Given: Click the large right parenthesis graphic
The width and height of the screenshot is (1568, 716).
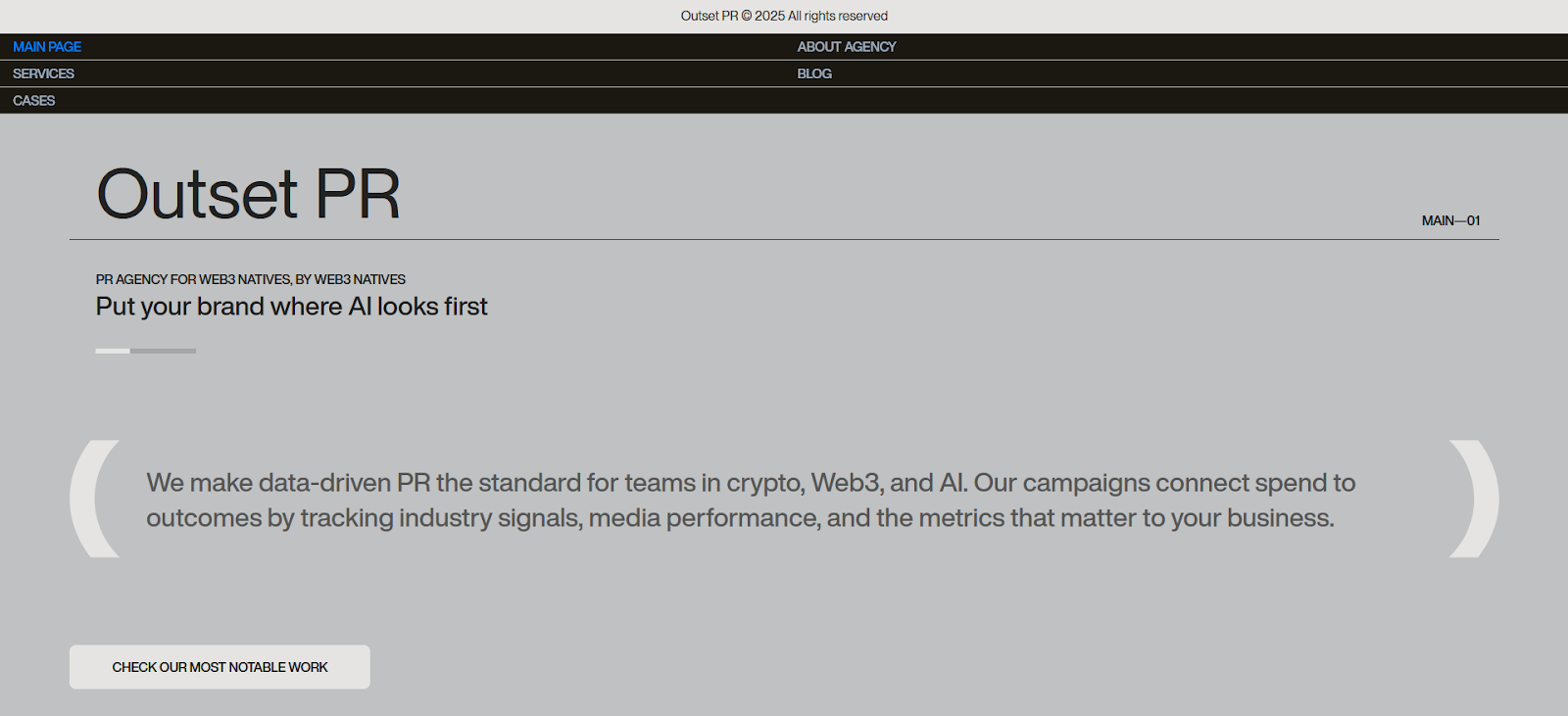Looking at the screenshot, I should click(x=1476, y=499).
